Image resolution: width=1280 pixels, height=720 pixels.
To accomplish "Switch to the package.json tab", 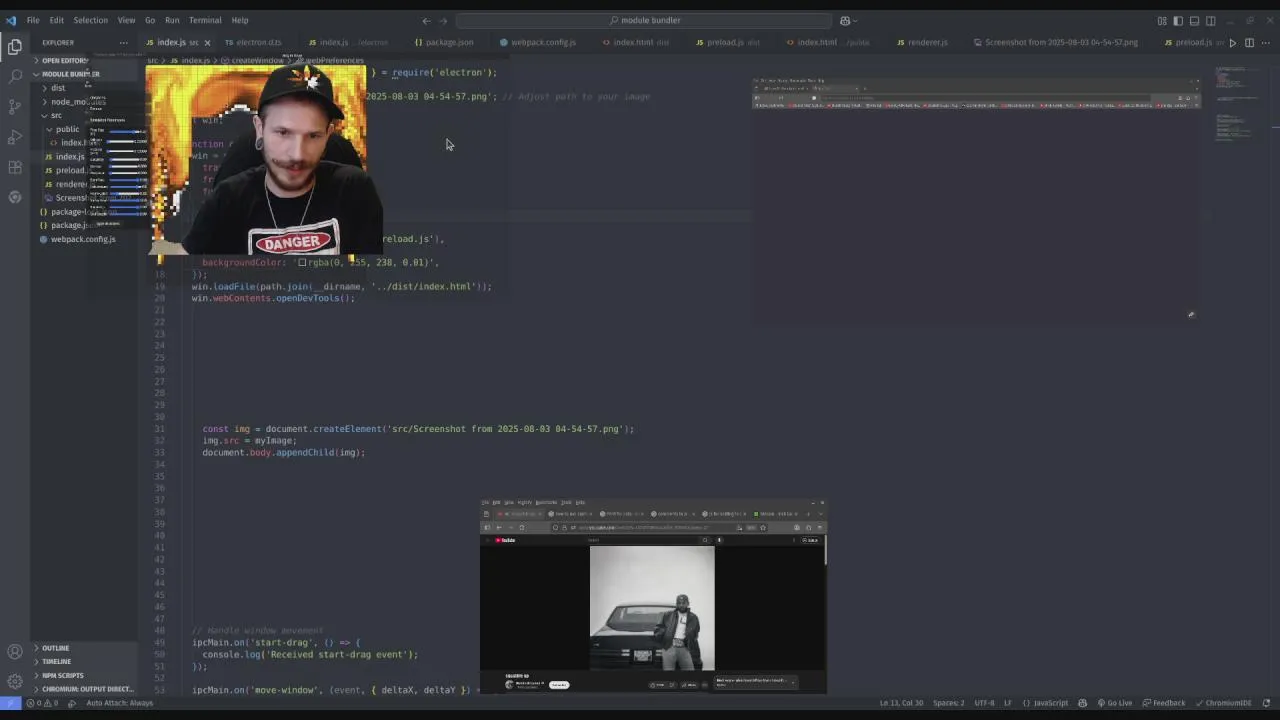I will coord(444,42).
